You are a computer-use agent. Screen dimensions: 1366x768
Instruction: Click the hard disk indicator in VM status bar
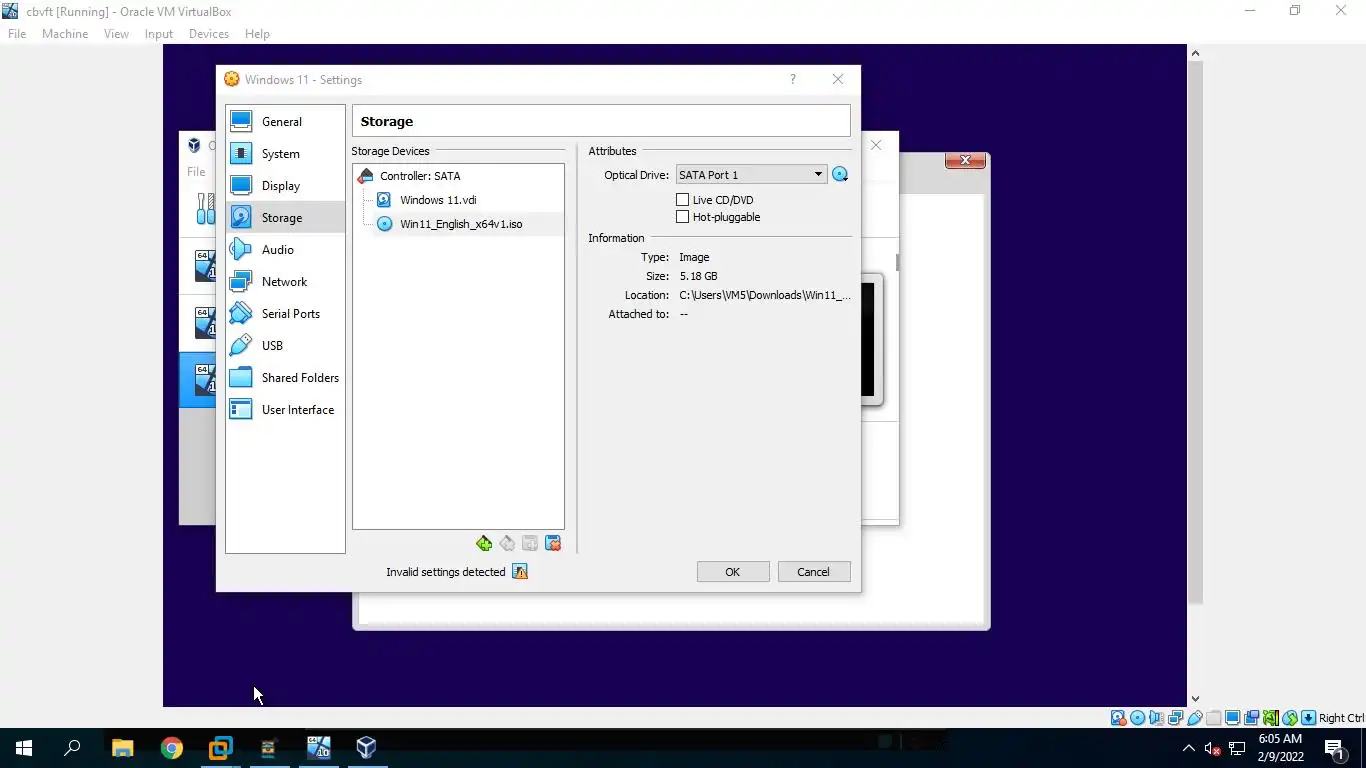point(1118,718)
